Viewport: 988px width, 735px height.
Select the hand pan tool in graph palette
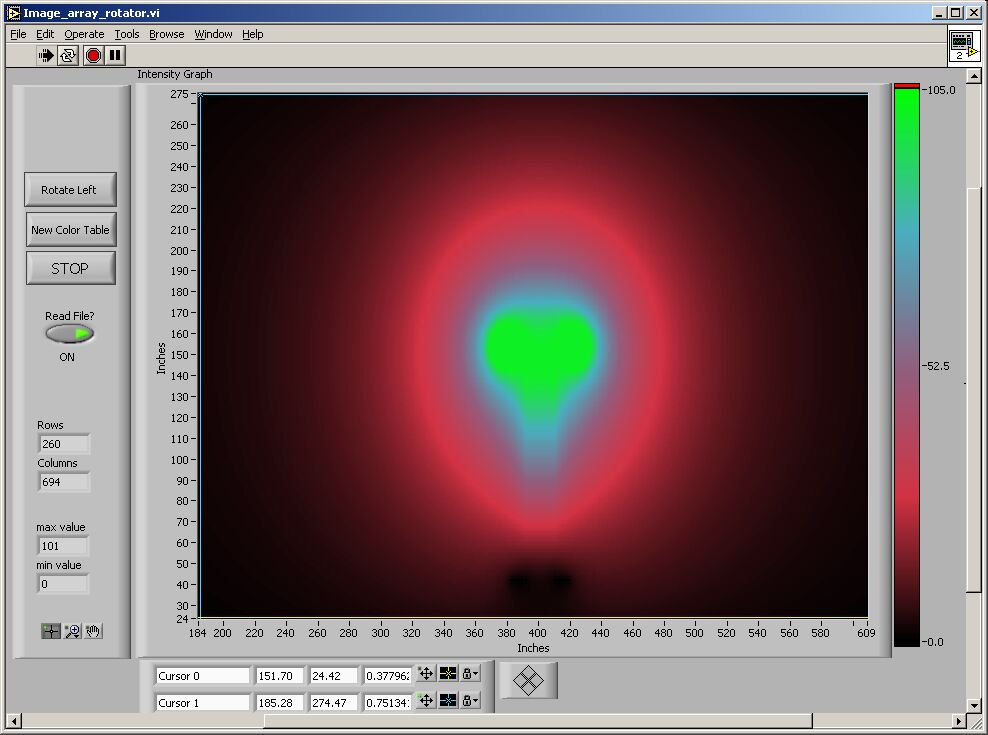pos(93,631)
